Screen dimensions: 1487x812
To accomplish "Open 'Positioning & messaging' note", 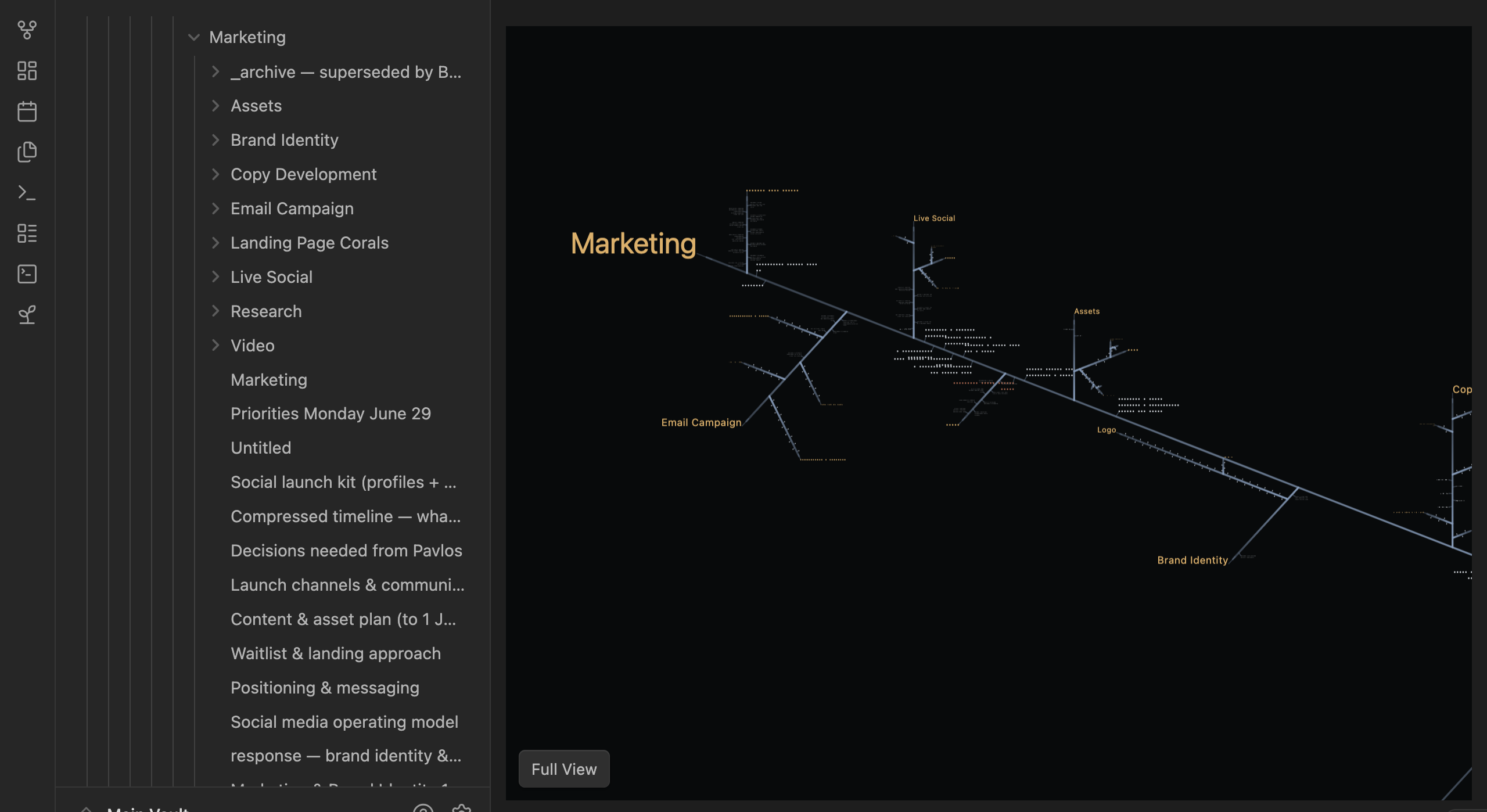I will 325,688.
